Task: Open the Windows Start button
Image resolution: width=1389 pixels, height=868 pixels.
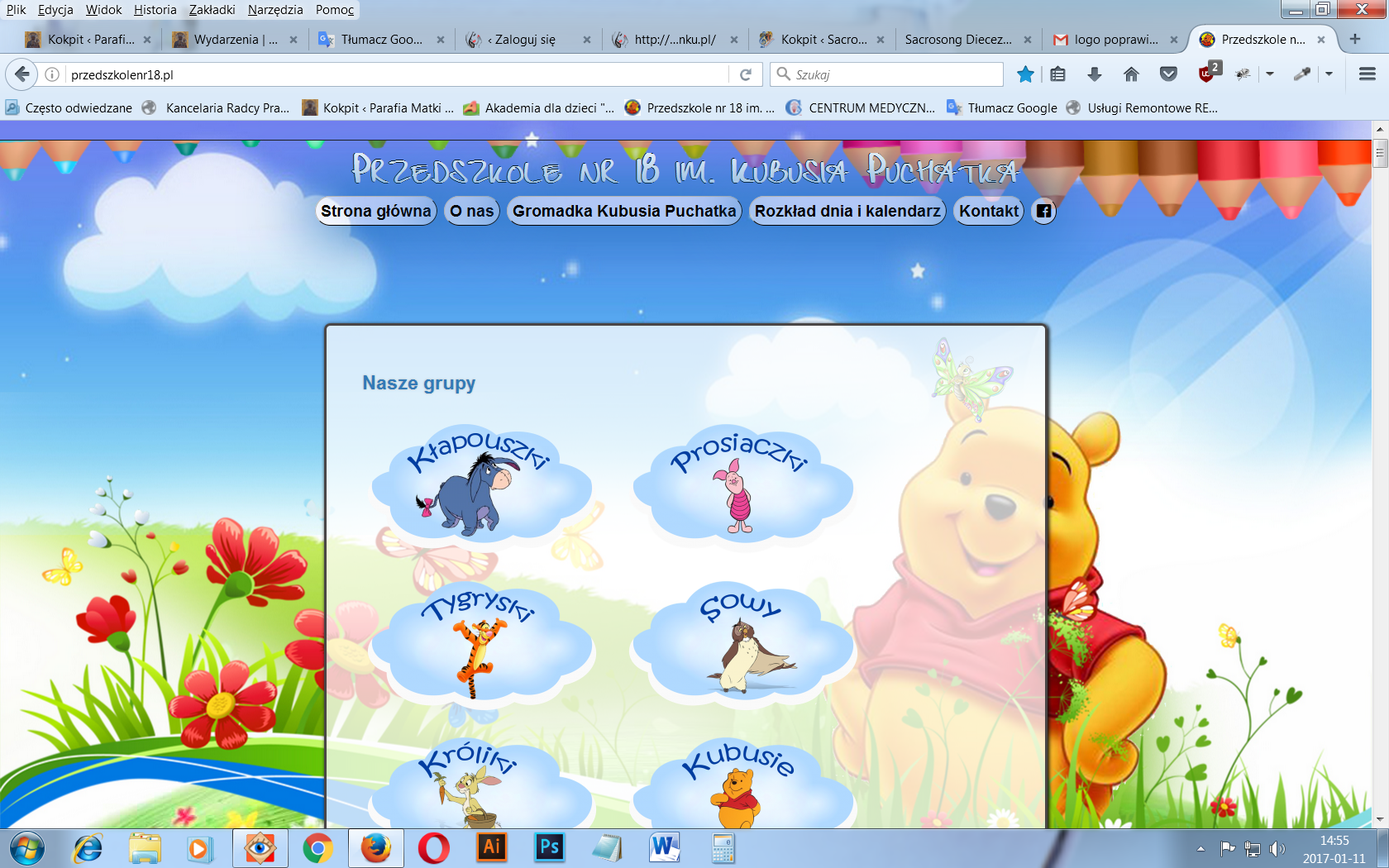Action: point(26,849)
